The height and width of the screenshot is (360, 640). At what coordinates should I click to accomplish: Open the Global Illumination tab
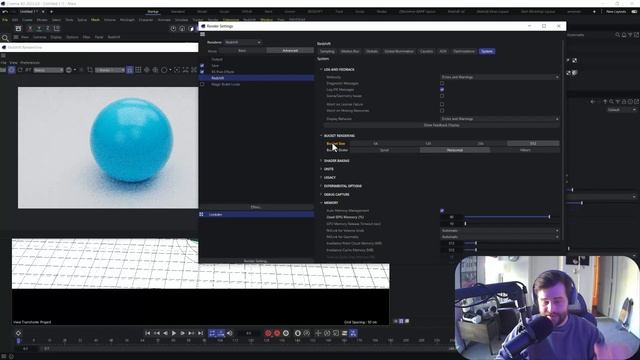click(399, 51)
